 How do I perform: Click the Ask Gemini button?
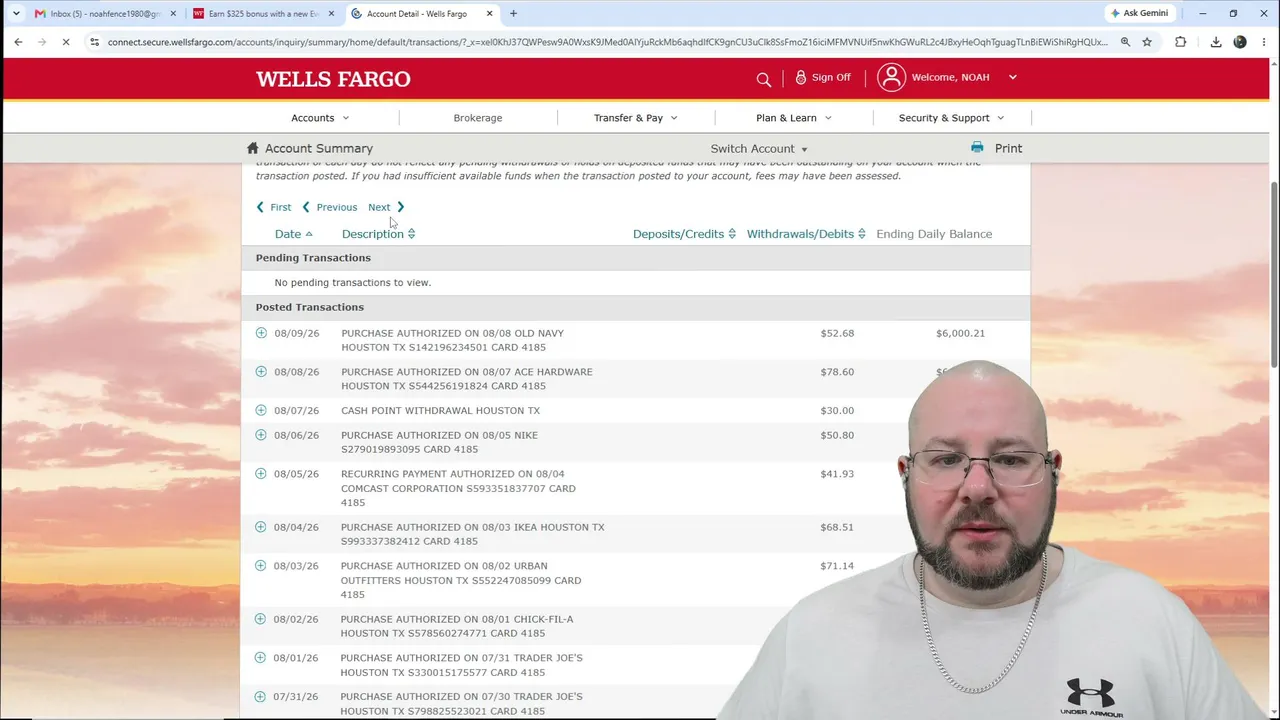[x=1139, y=13]
